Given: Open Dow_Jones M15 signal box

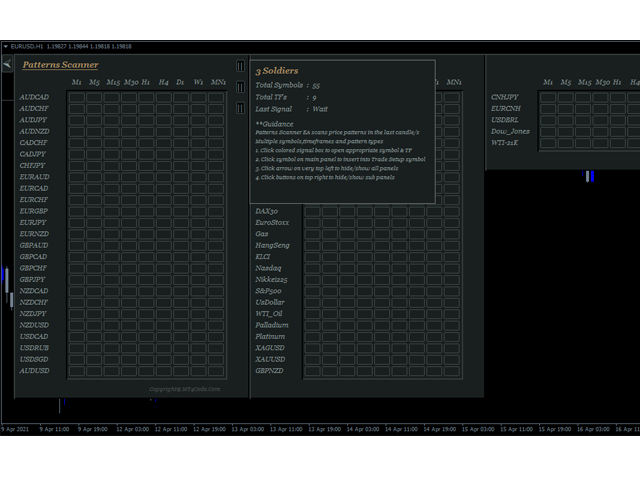Looking at the screenshot, I should (583, 132).
